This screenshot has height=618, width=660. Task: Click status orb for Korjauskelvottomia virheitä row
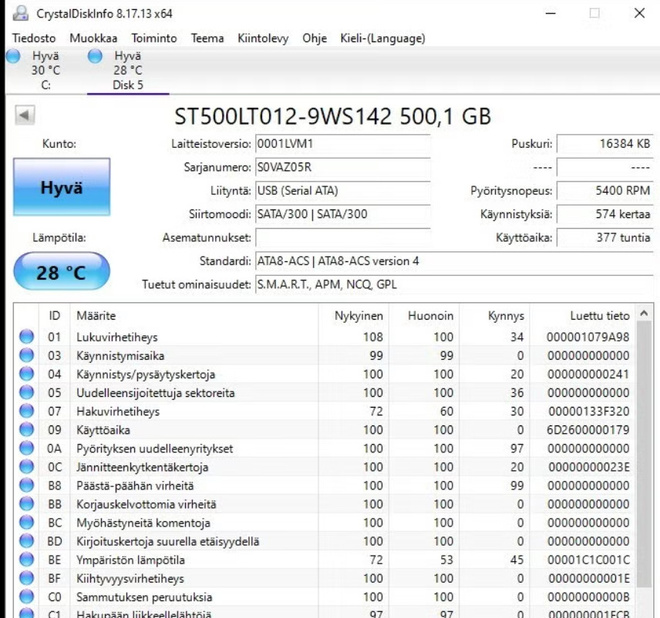click(x=27, y=504)
